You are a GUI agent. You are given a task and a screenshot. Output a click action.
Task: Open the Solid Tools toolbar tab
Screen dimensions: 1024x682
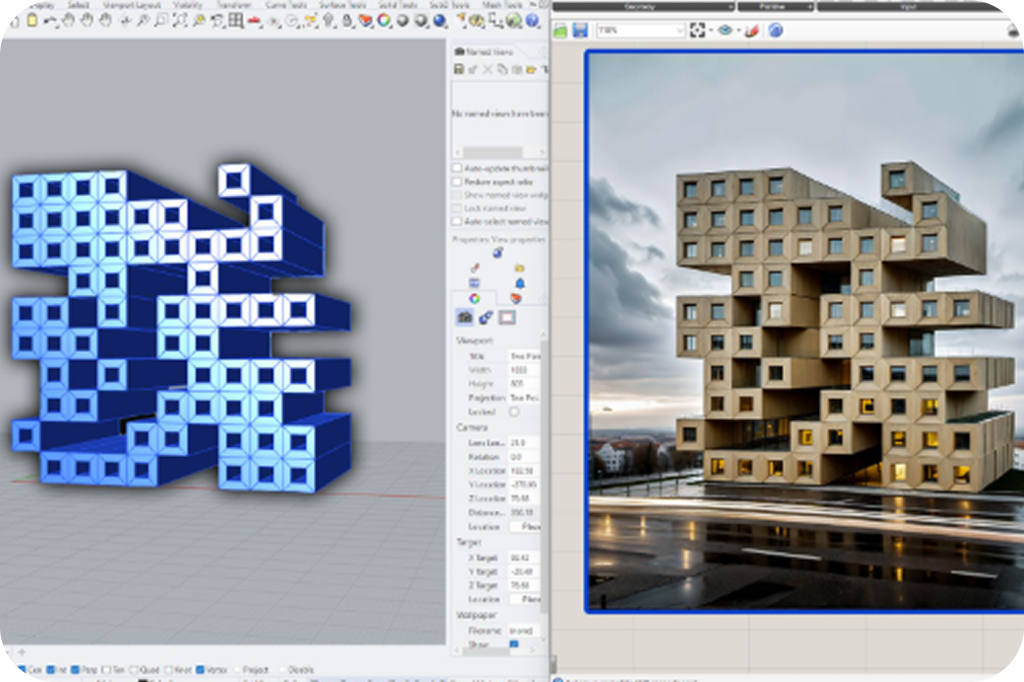(397, 5)
